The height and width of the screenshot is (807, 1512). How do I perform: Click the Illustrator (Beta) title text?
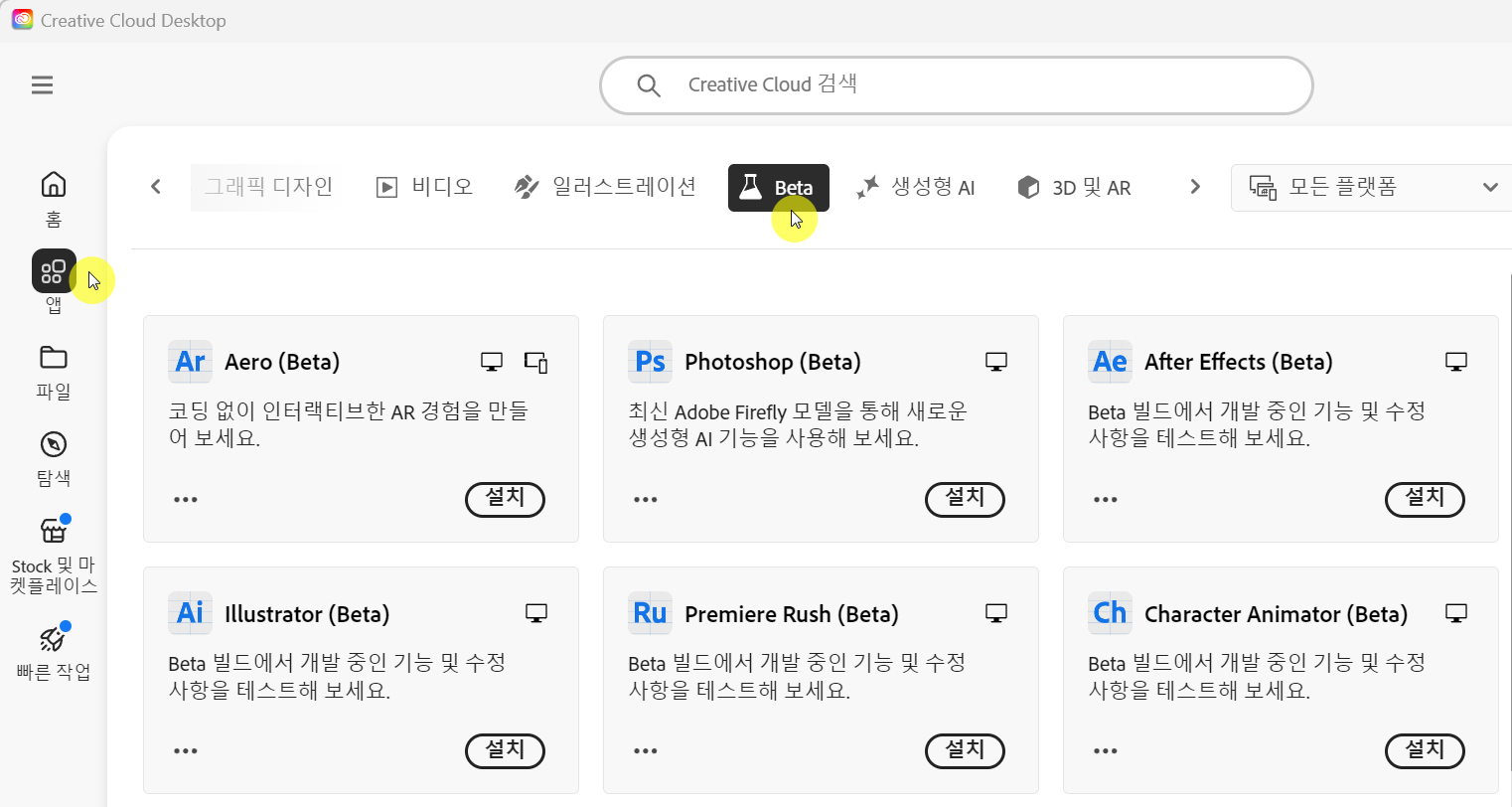click(307, 614)
